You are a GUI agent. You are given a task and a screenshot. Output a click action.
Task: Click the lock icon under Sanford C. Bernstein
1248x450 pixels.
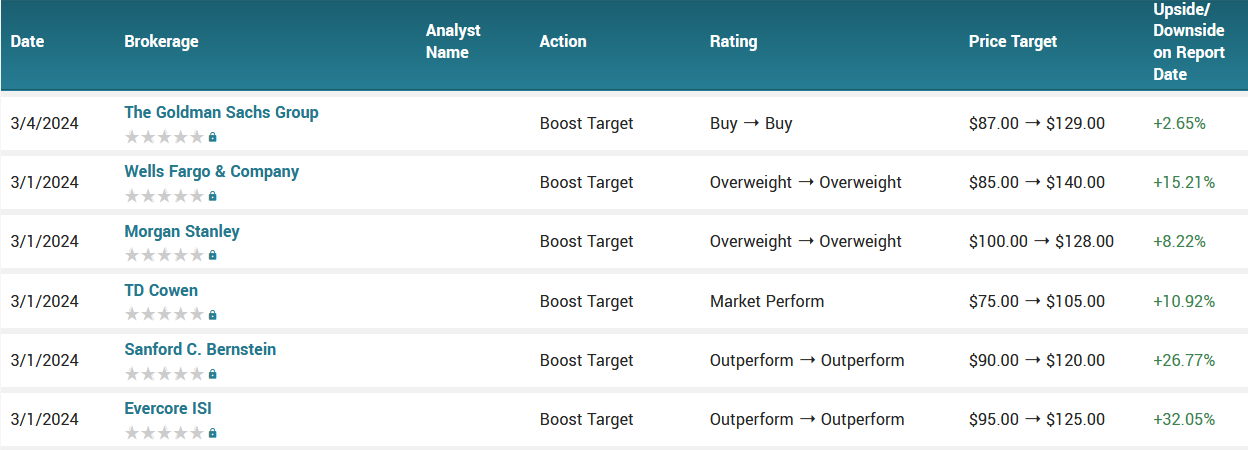pyautogui.click(x=212, y=374)
